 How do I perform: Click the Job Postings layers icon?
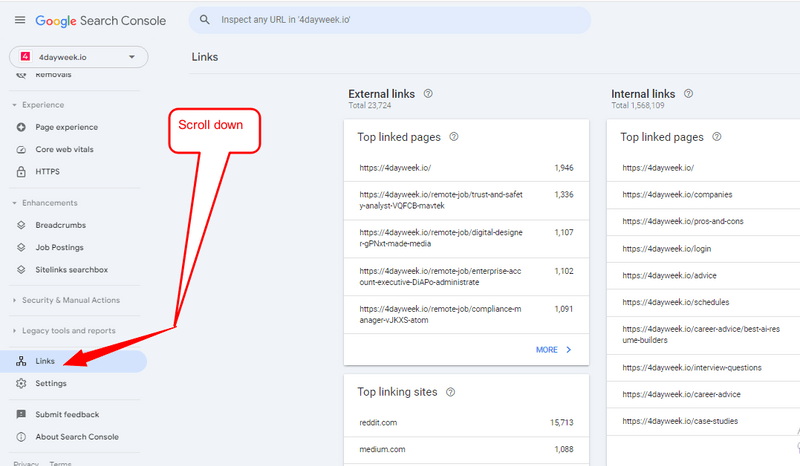click(x=21, y=248)
